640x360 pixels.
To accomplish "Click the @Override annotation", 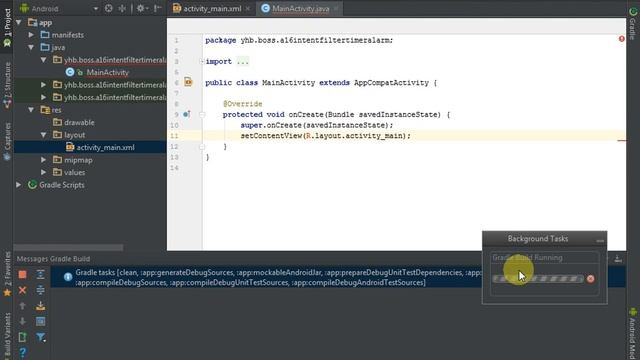I will coord(242,104).
